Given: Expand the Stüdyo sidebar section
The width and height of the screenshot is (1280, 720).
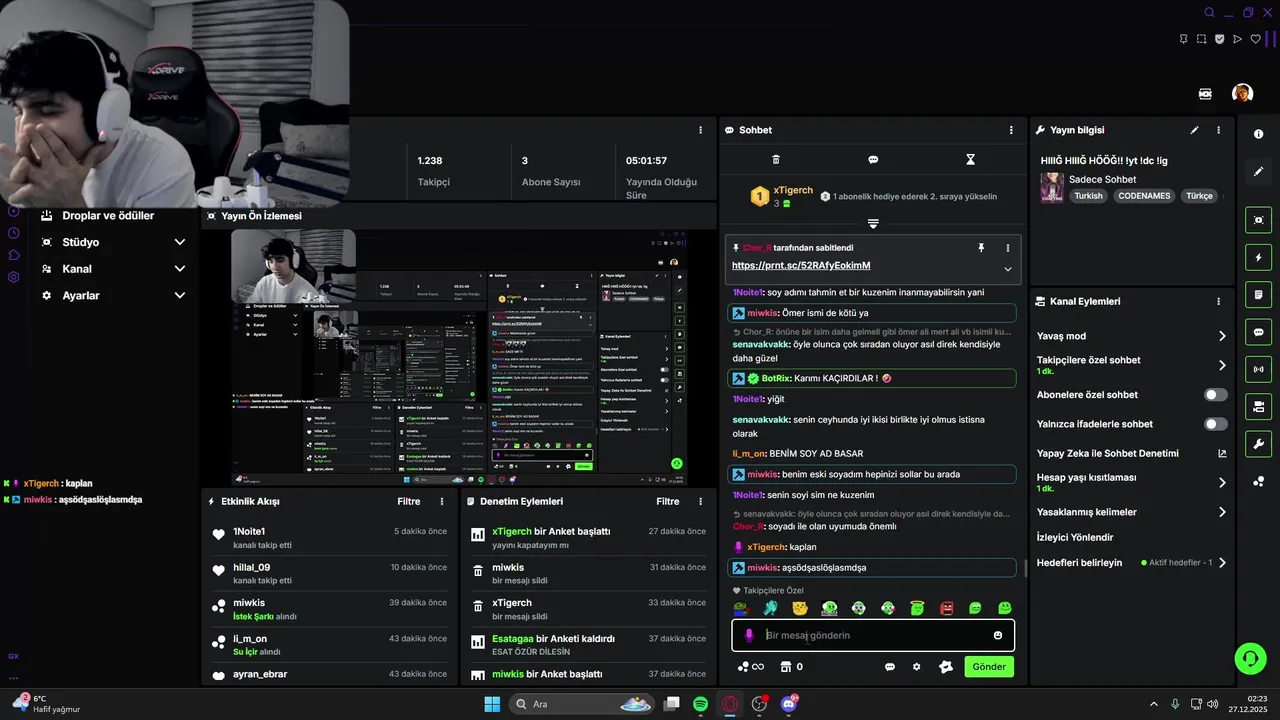Looking at the screenshot, I should [x=180, y=242].
